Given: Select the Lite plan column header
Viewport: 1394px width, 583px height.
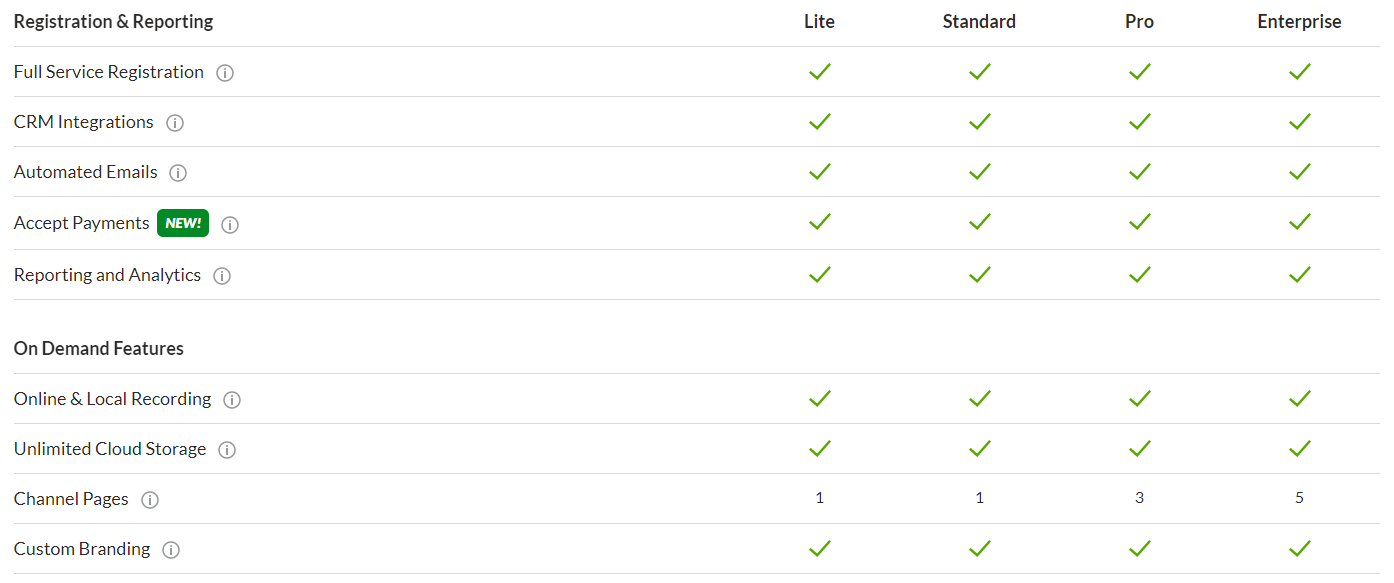Looking at the screenshot, I should [x=819, y=22].
